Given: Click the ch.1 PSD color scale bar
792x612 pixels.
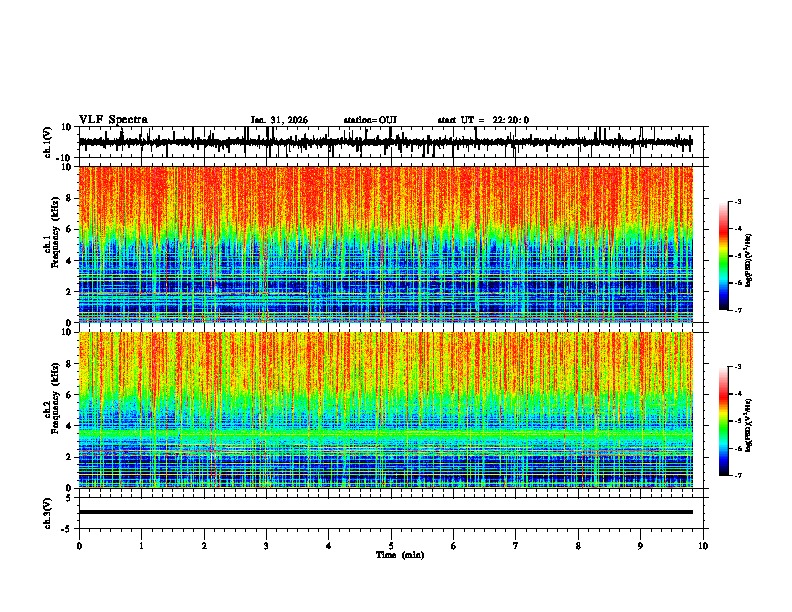Looking at the screenshot, I should click(724, 256).
